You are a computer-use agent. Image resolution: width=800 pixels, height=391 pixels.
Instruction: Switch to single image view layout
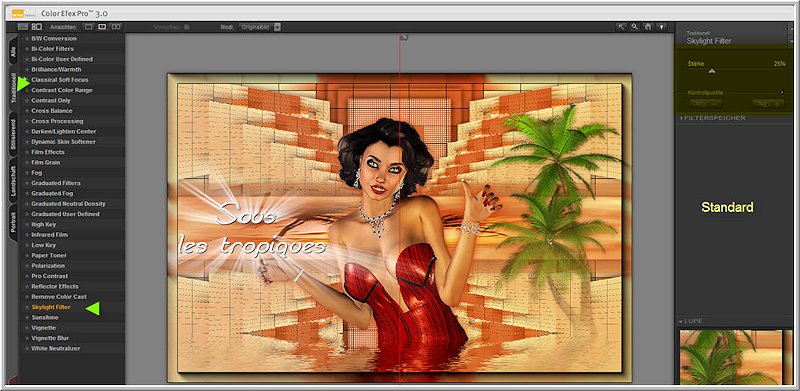[x=88, y=27]
